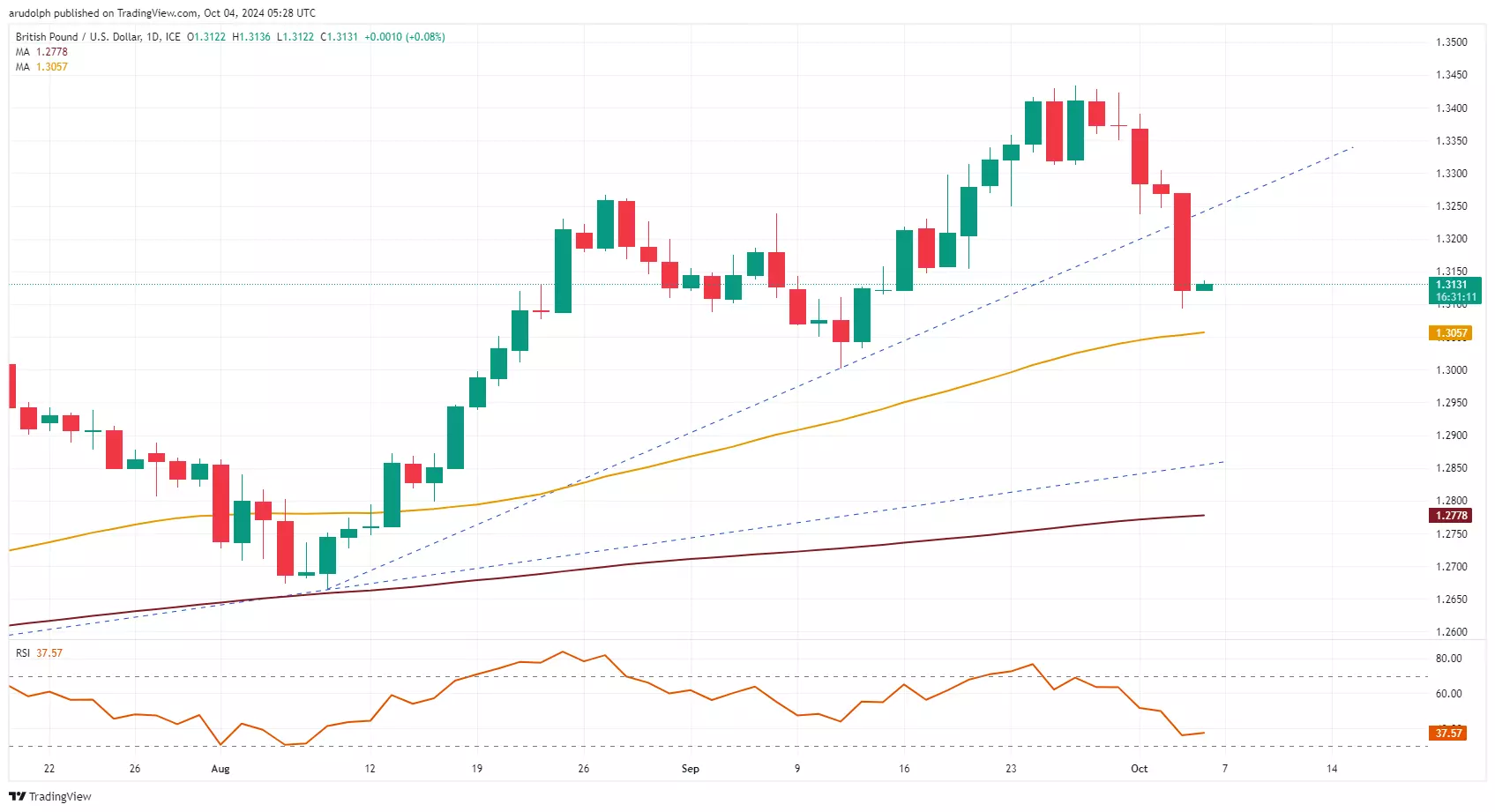Select the RSI 37.57 indicator legend
This screenshot has height=812, width=1495.
point(40,653)
